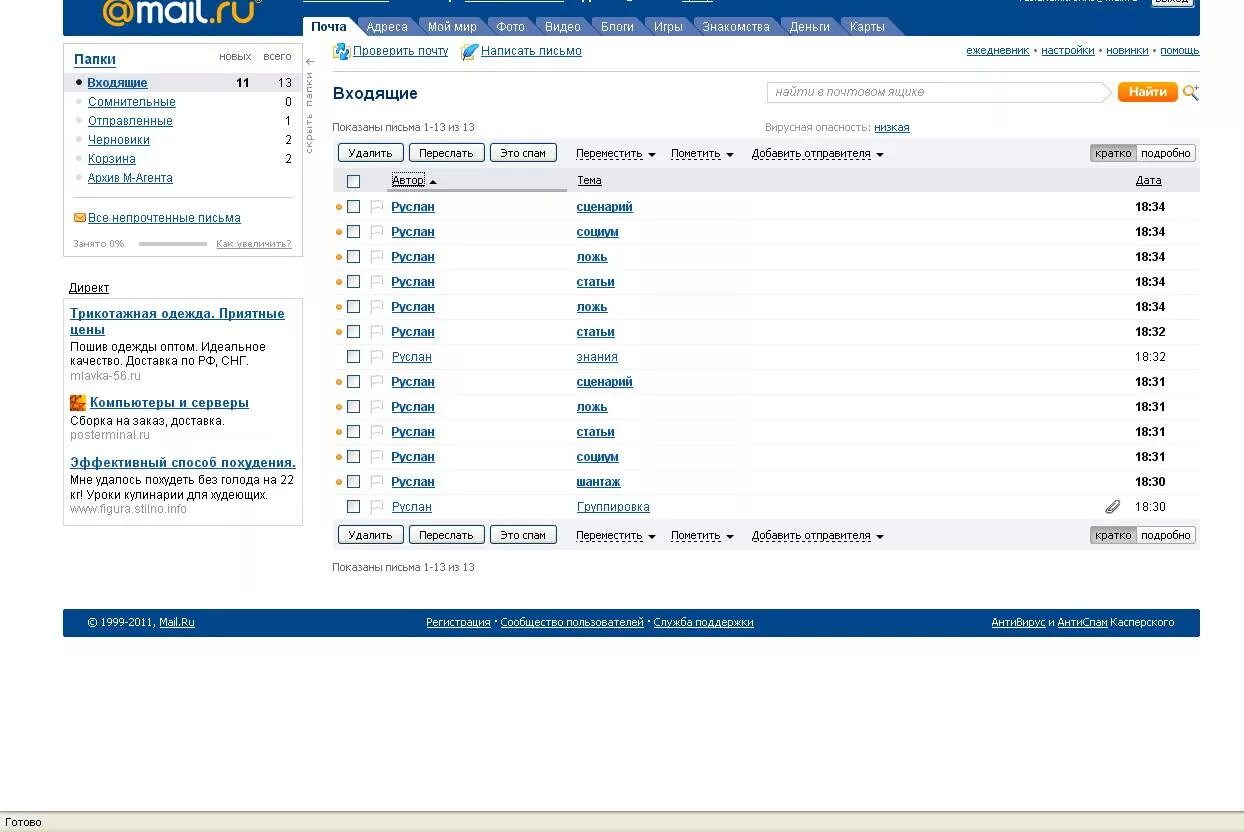Viewport: 1244px width, 832px height.
Task: Click the Write letter pencil icon
Action: 469,51
